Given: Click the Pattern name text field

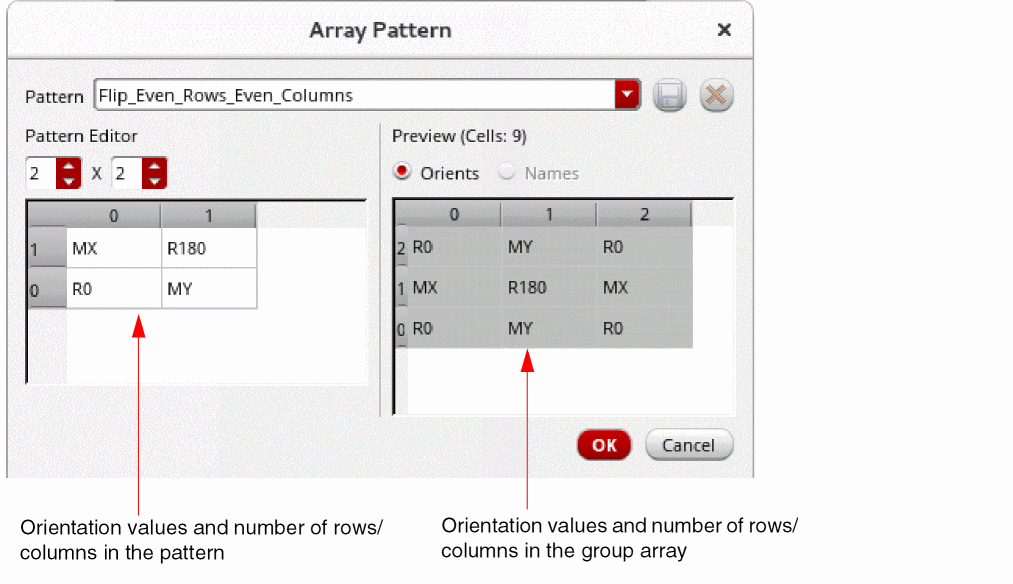Looking at the screenshot, I should [354, 96].
